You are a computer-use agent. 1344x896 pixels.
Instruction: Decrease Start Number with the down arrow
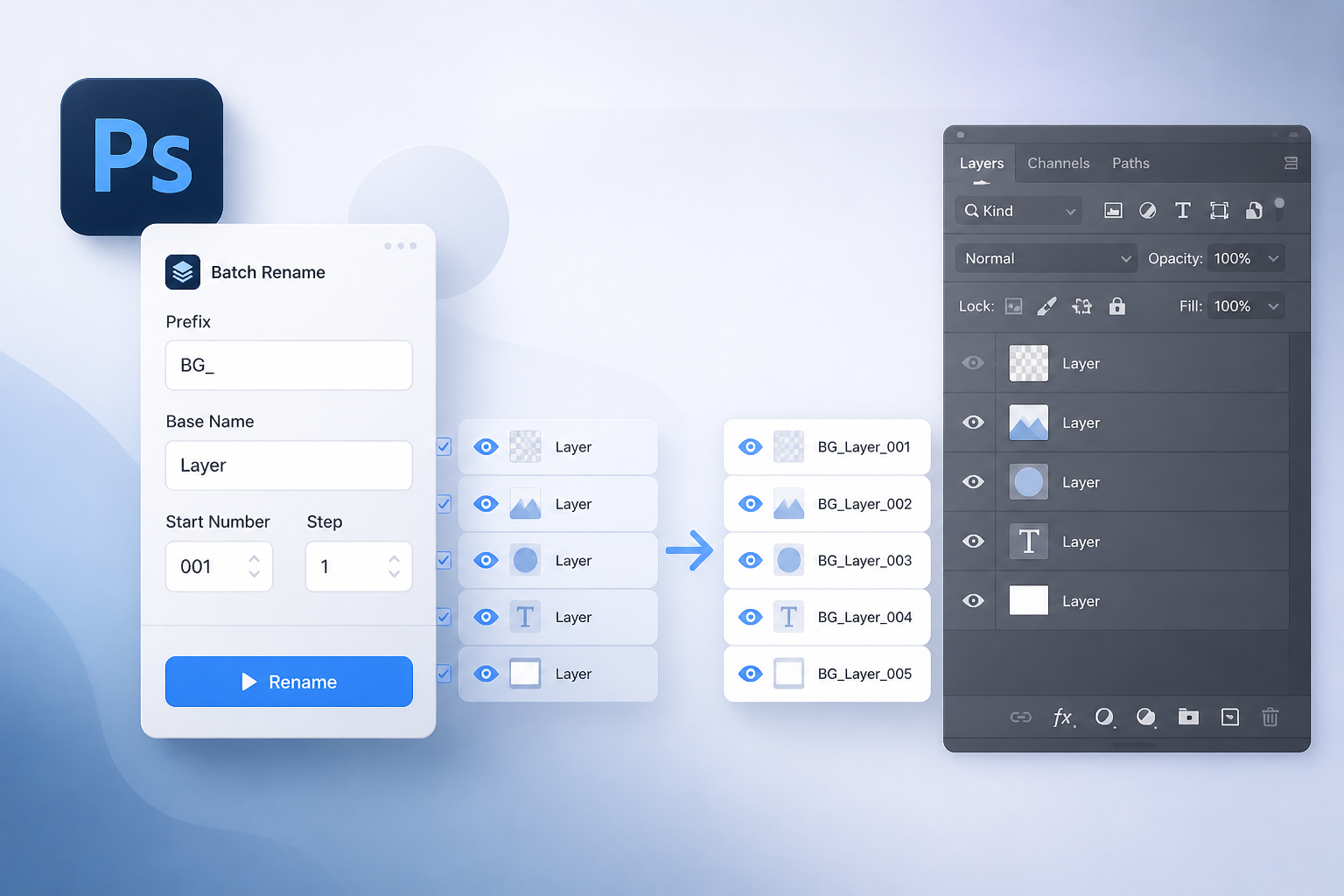(x=254, y=574)
